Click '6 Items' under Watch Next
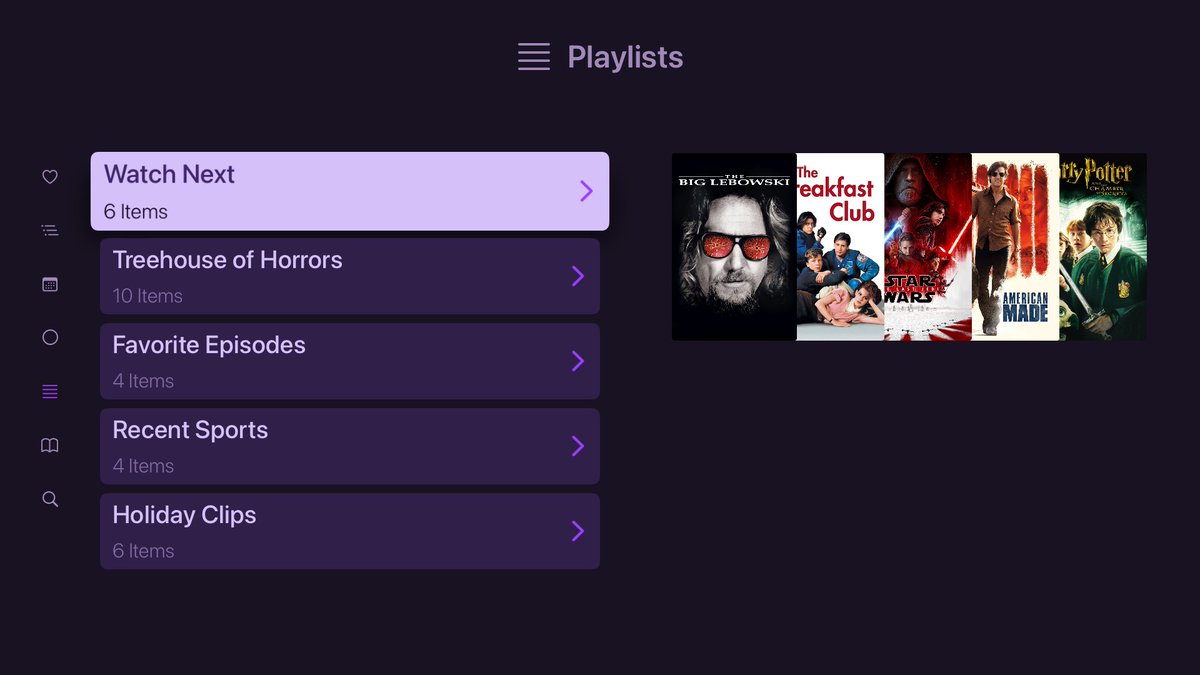The image size is (1200, 675). point(136,212)
